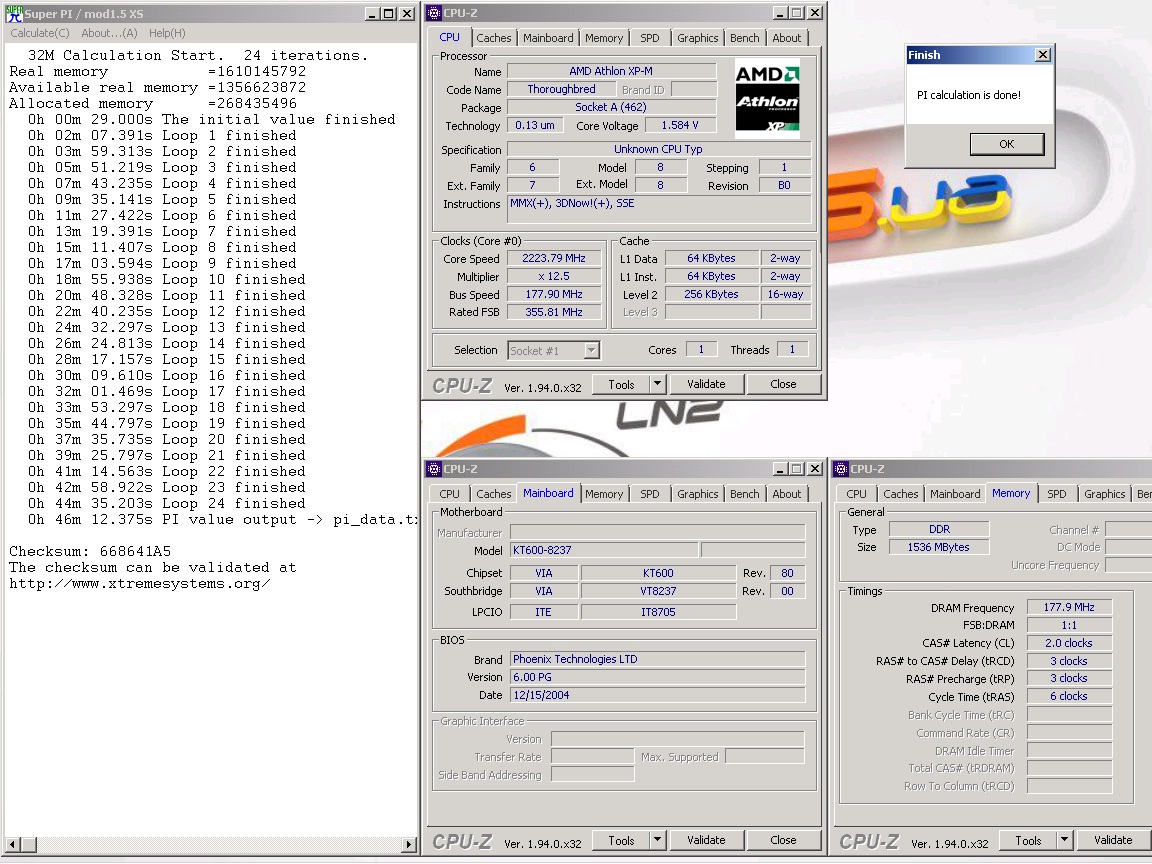Maximize the Super PI window

[x=389, y=14]
